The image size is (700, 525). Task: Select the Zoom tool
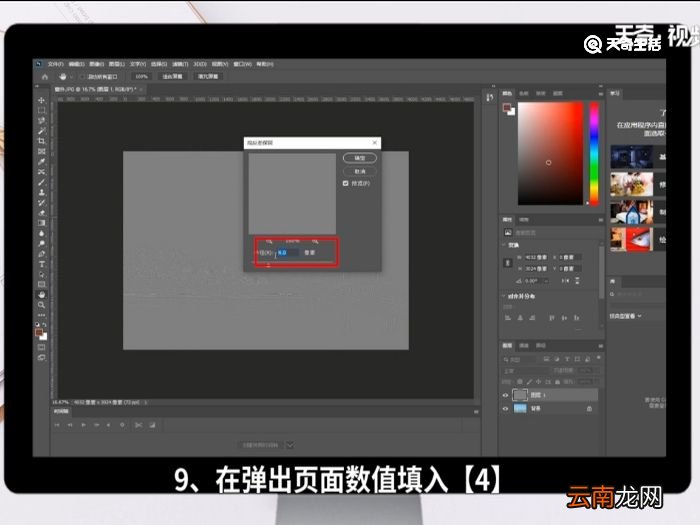(x=41, y=305)
